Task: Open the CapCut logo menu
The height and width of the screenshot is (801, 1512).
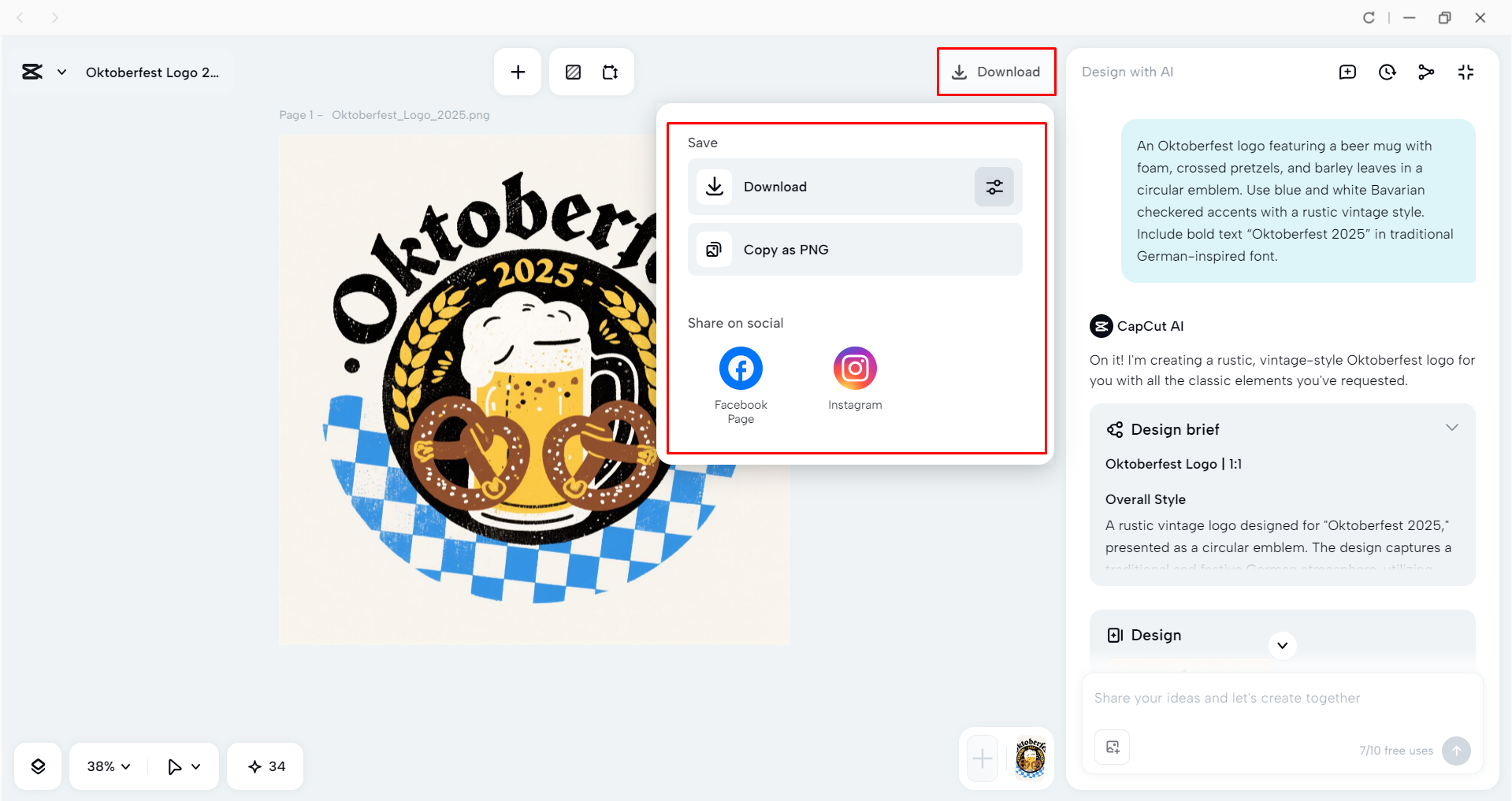Action: [32, 72]
